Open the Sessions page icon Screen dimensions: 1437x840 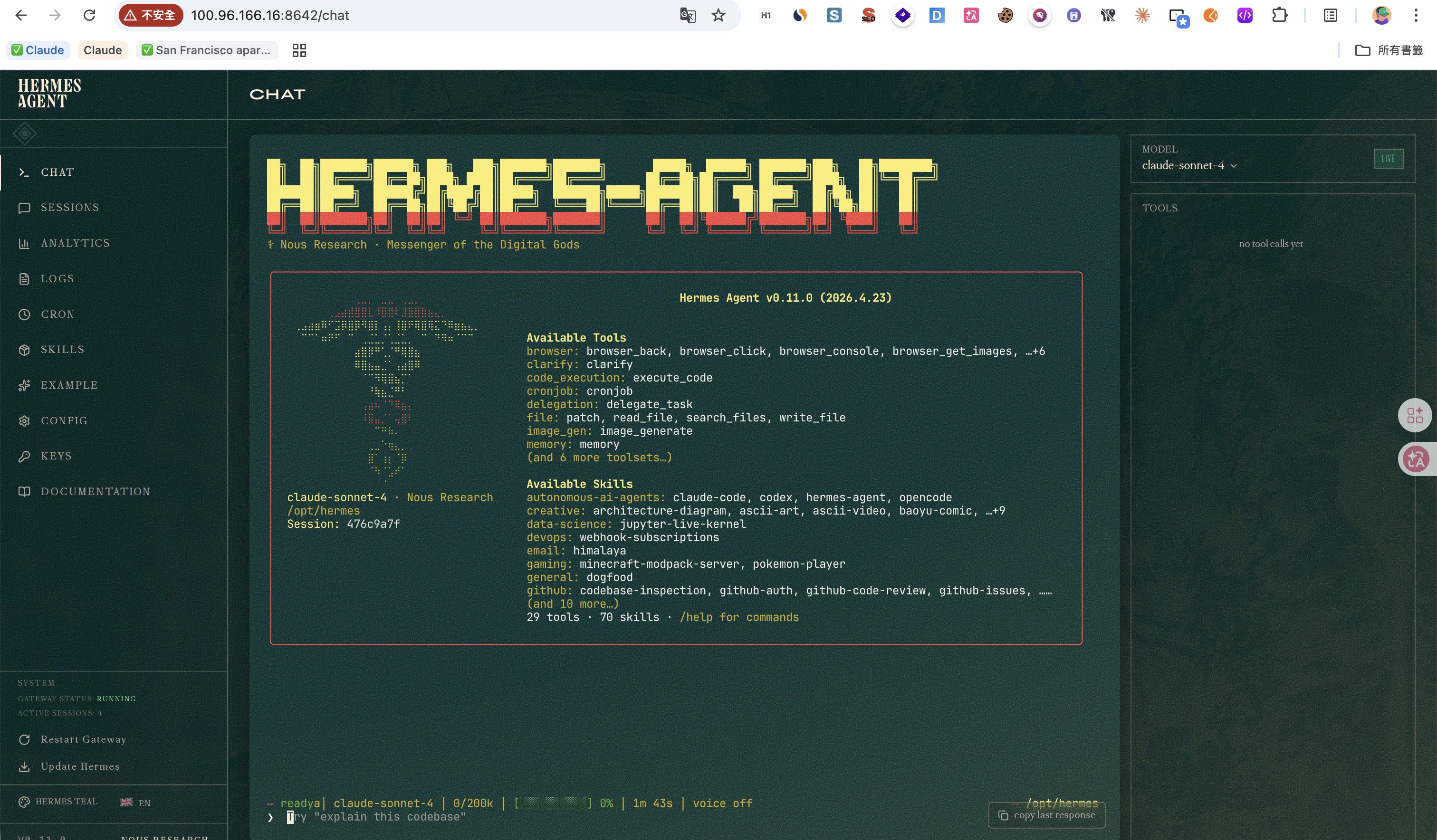[x=24, y=208]
